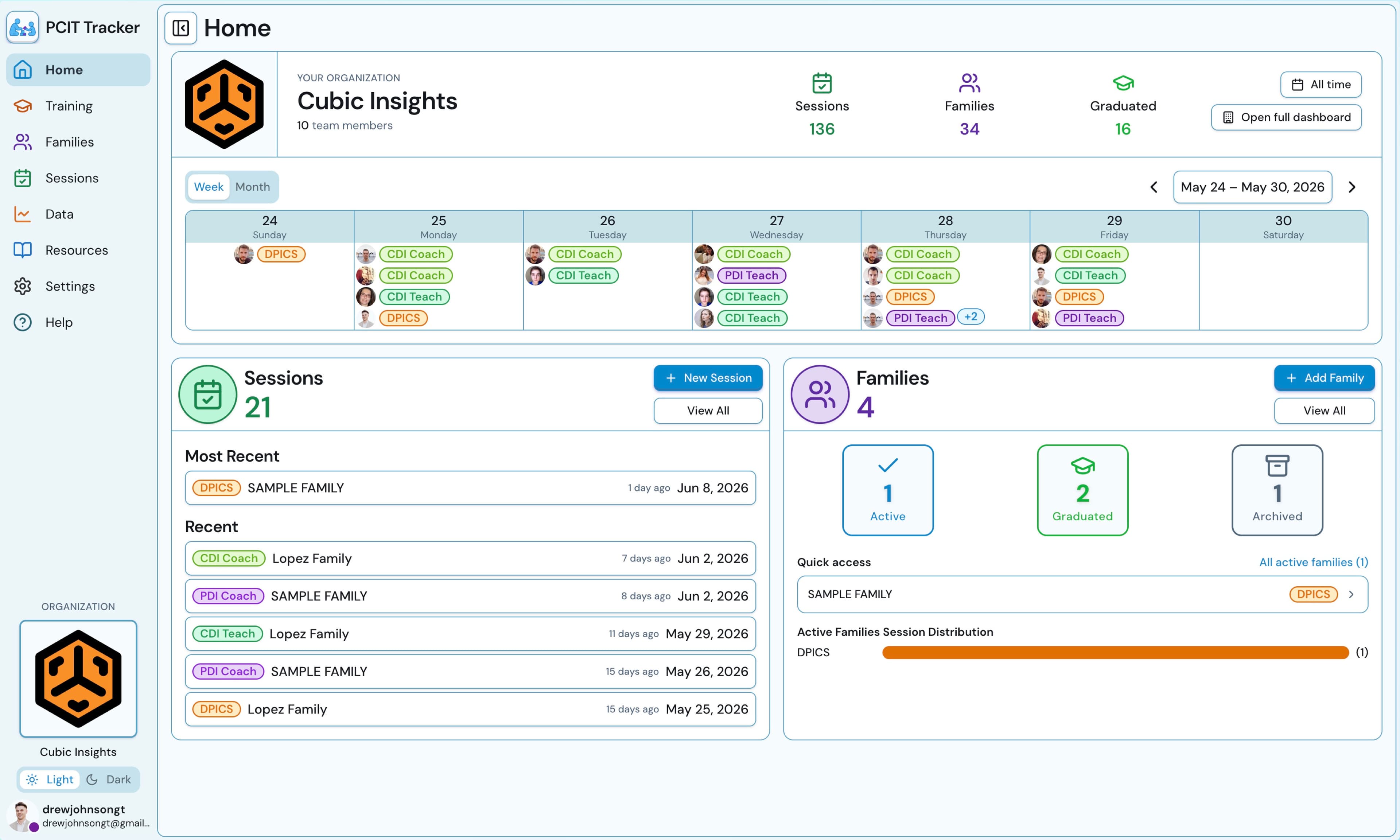This screenshot has height=840, width=1400.
Task: Open SAMPLE FAMILY PDI Coach May 26 session
Action: click(470, 671)
